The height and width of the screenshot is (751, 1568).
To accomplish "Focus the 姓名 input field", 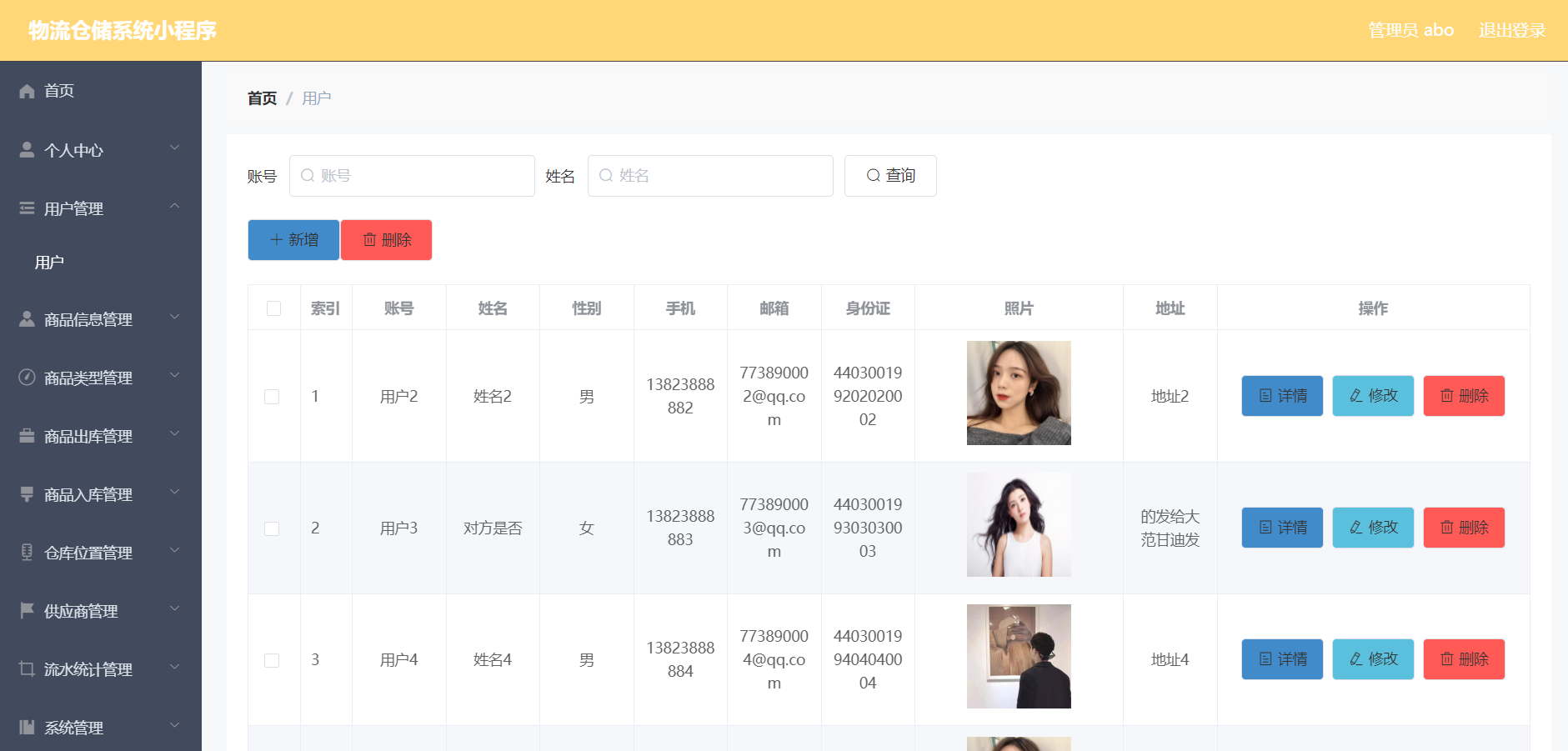I will 710,176.
